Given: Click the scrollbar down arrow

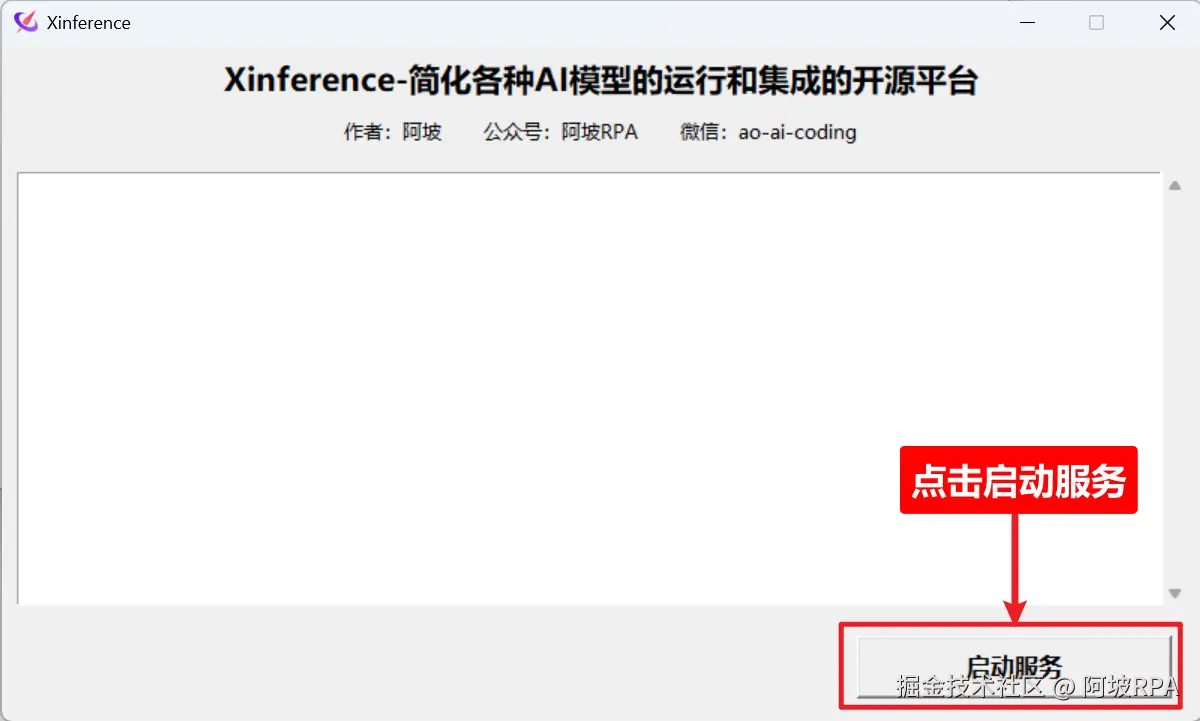Looking at the screenshot, I should (x=1175, y=593).
